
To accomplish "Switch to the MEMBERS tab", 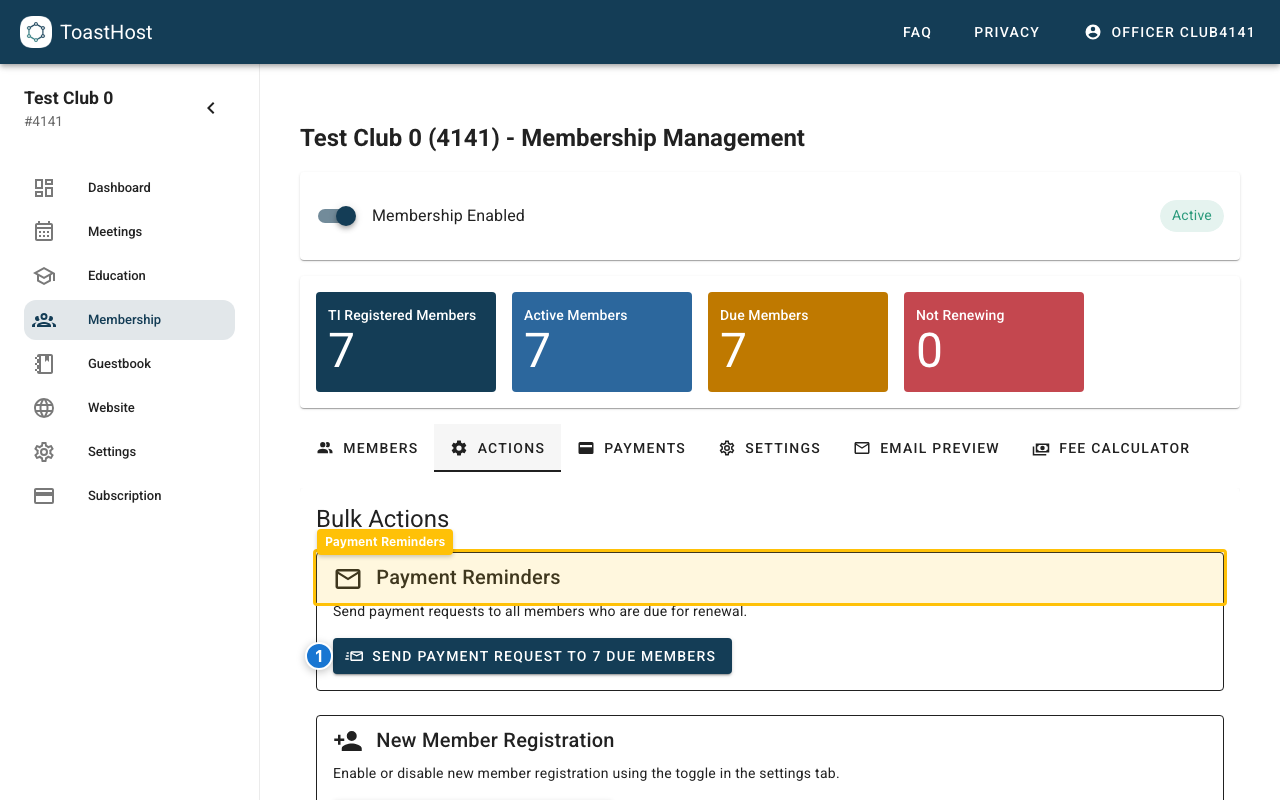I will point(366,448).
